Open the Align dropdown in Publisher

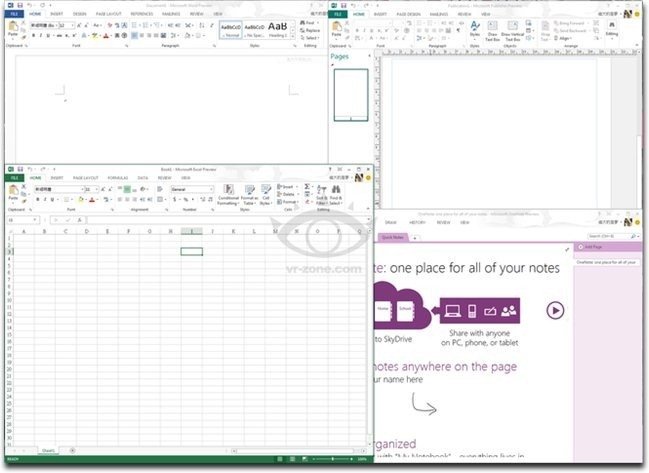[x=563, y=38]
